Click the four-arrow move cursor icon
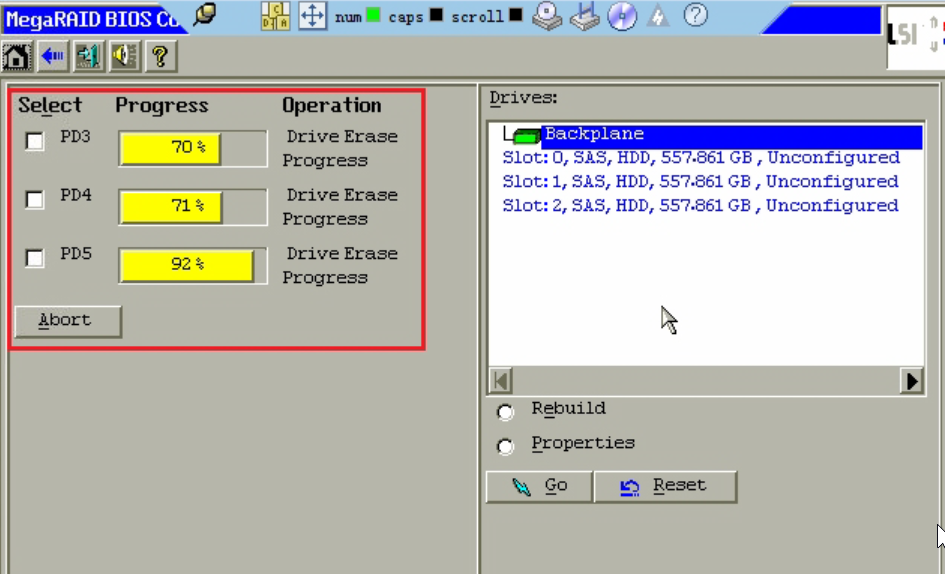 (313, 16)
